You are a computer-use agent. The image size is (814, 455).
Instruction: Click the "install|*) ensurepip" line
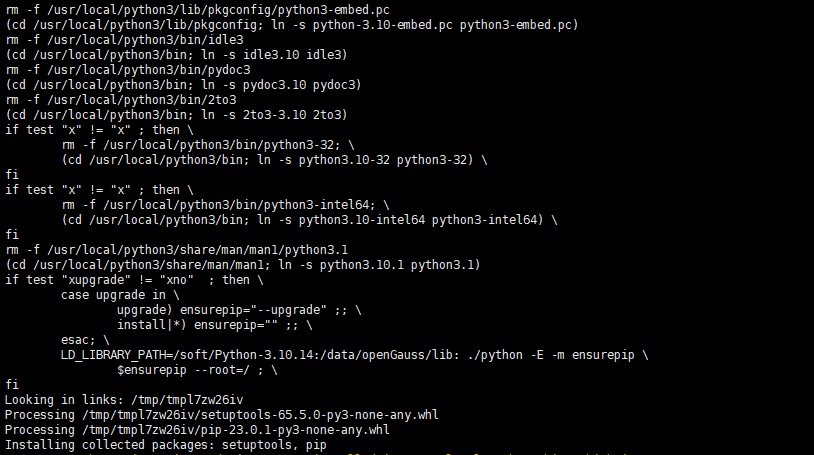point(215,325)
